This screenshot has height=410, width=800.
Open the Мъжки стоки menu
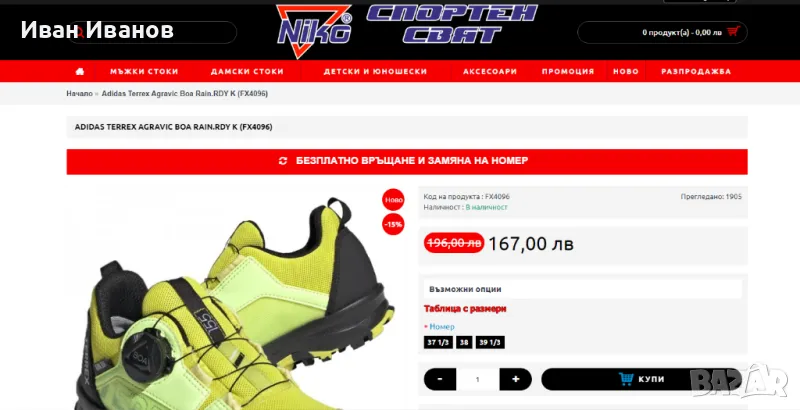144,71
